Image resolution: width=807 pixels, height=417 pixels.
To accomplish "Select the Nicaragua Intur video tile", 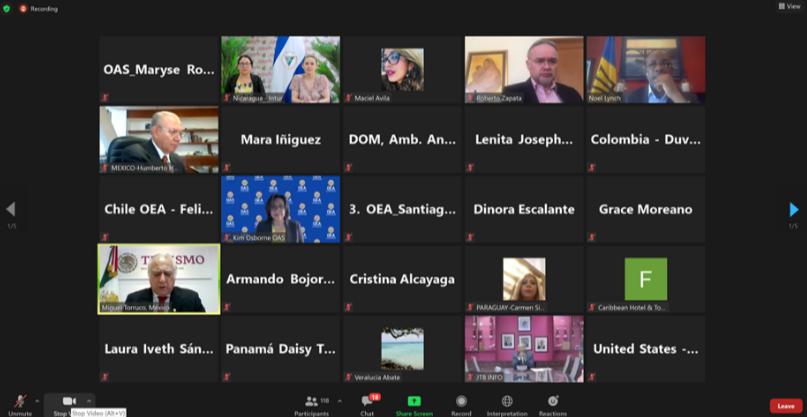I will (x=280, y=70).
